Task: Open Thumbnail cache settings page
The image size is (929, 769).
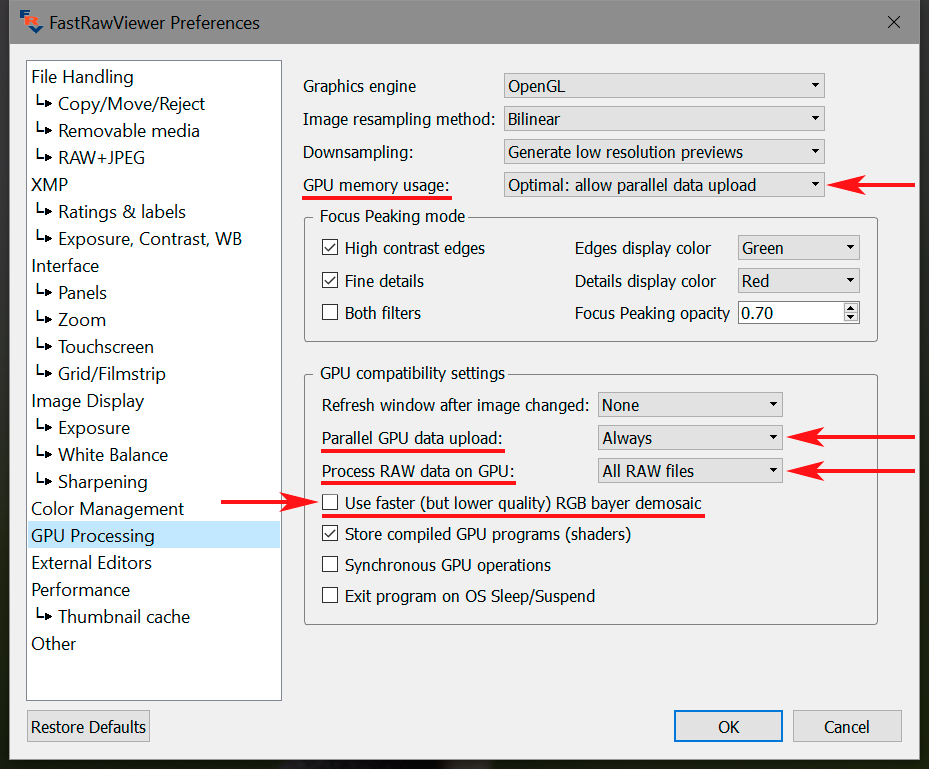Action: click(x=124, y=617)
